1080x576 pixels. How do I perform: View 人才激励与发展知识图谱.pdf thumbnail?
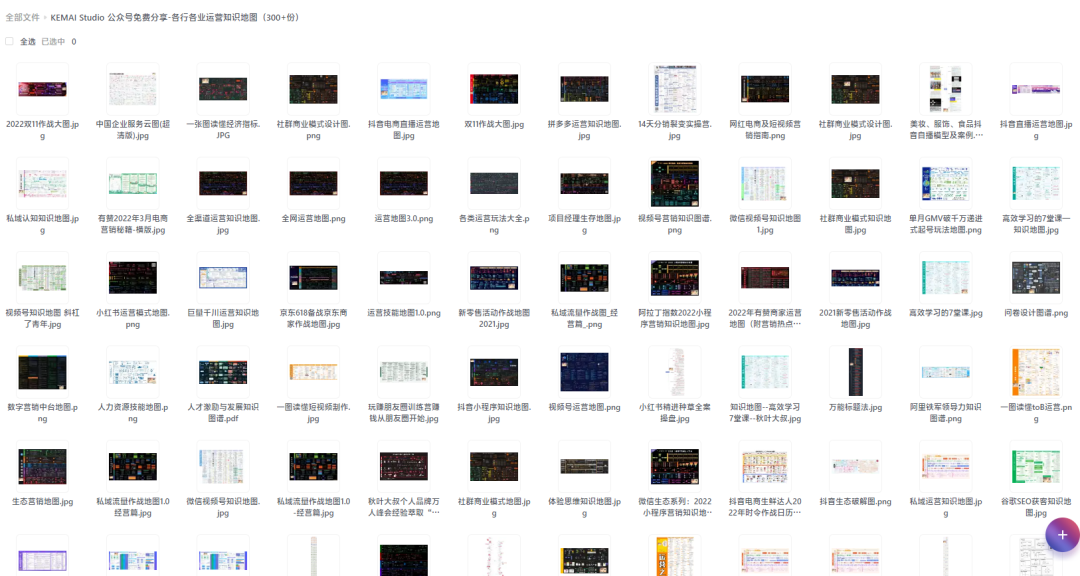click(x=223, y=372)
